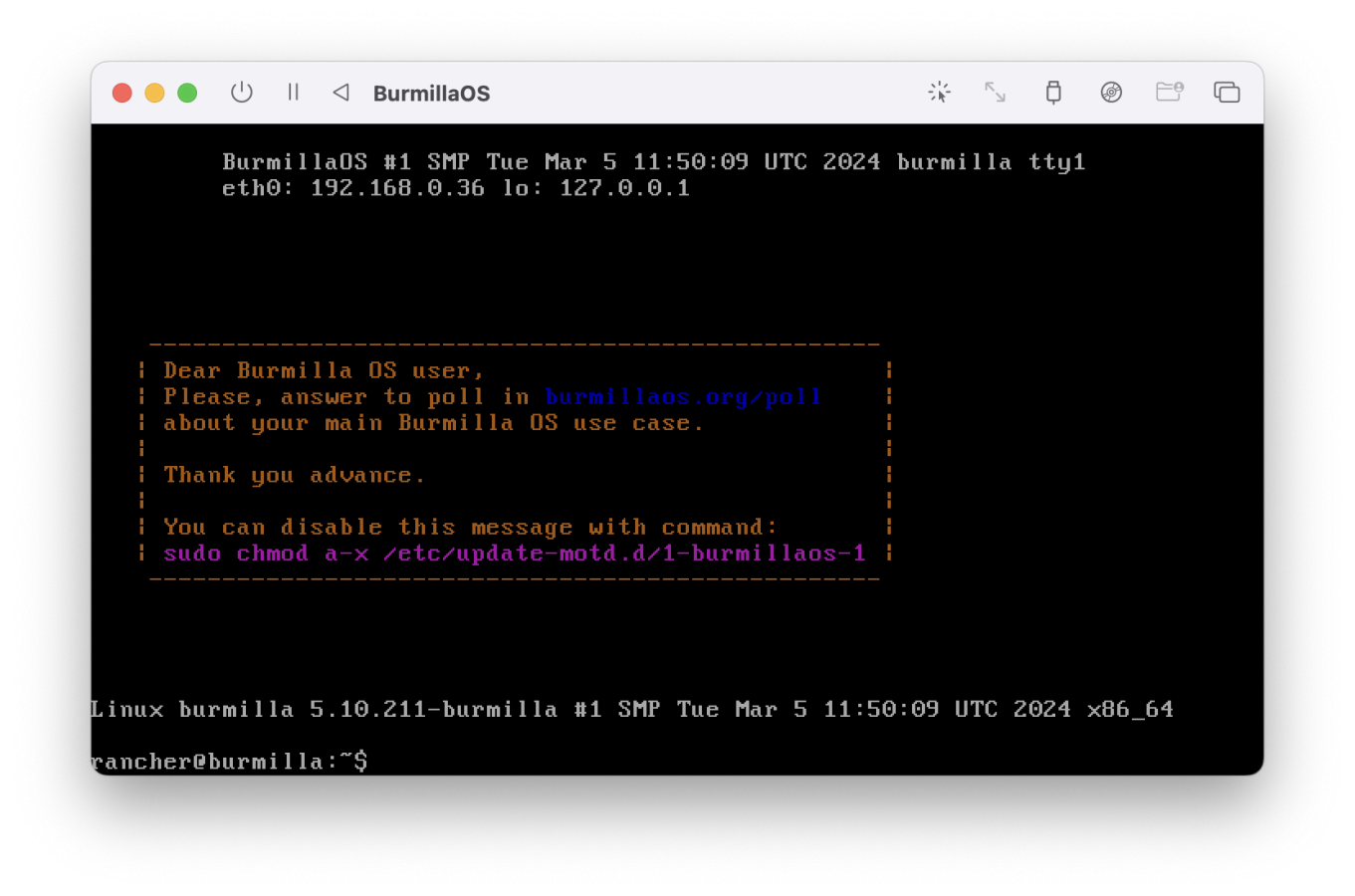1355x896 pixels.
Task: Click the resize display arrows icon
Action: pyautogui.click(x=995, y=93)
